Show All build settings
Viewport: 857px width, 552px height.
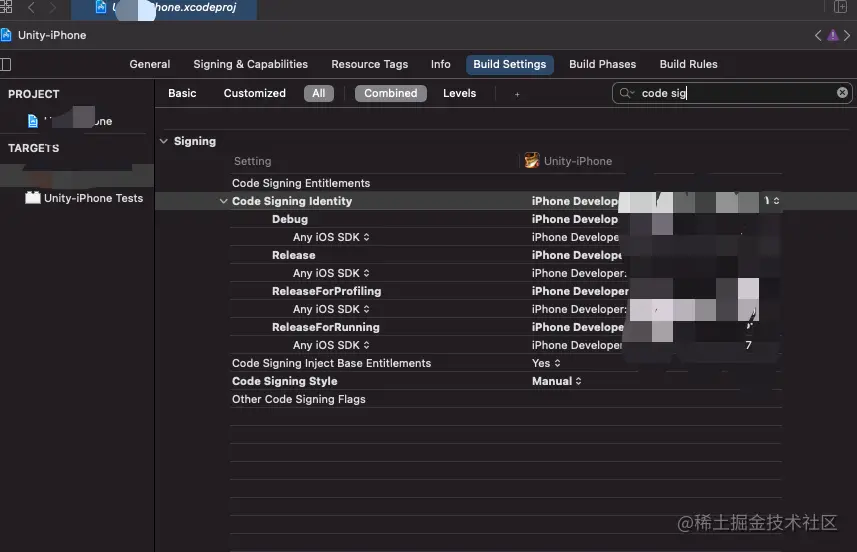coord(319,93)
